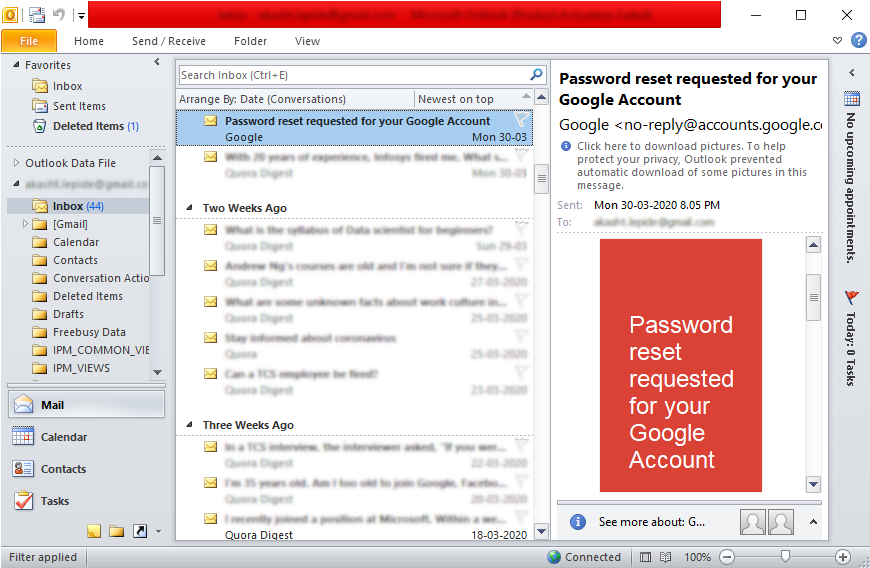The width and height of the screenshot is (870, 568).
Task: Click the search magnifier icon
Action: click(x=536, y=74)
